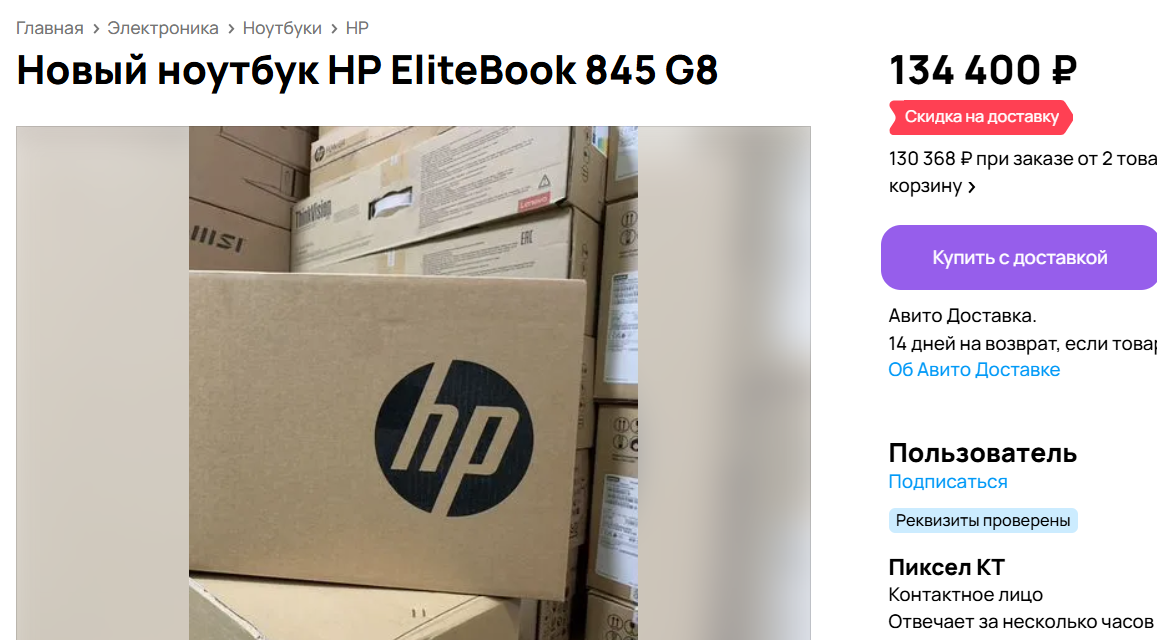
Task: Click Подписаться to follow seller
Action: click(x=947, y=482)
